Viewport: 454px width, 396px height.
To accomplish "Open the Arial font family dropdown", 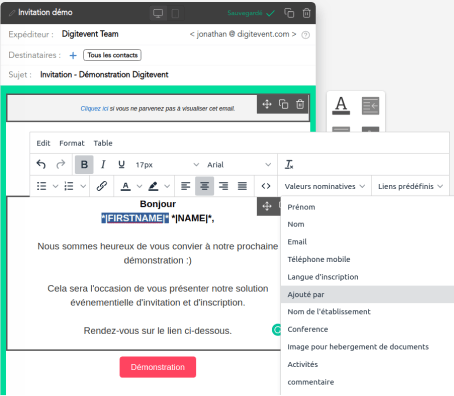I will click(239, 165).
